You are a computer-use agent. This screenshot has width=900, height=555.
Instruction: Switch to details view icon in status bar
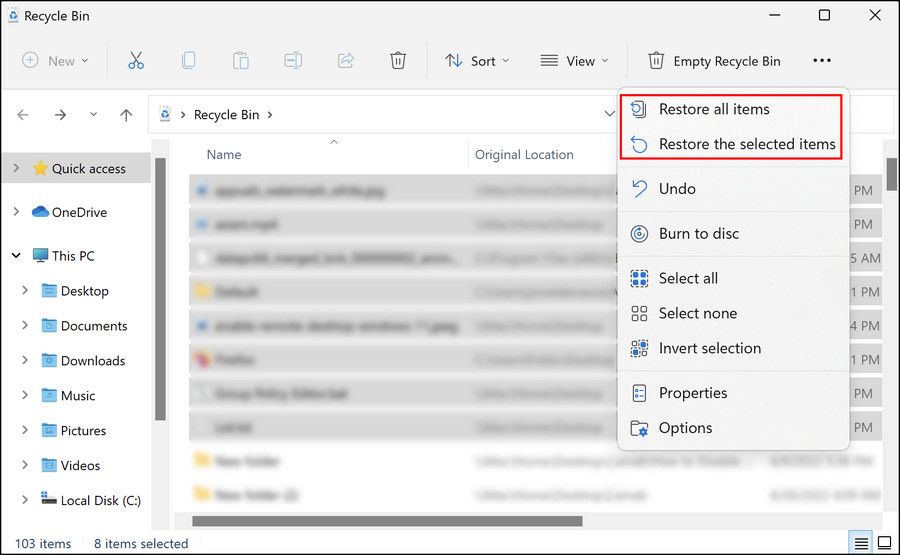(x=861, y=543)
